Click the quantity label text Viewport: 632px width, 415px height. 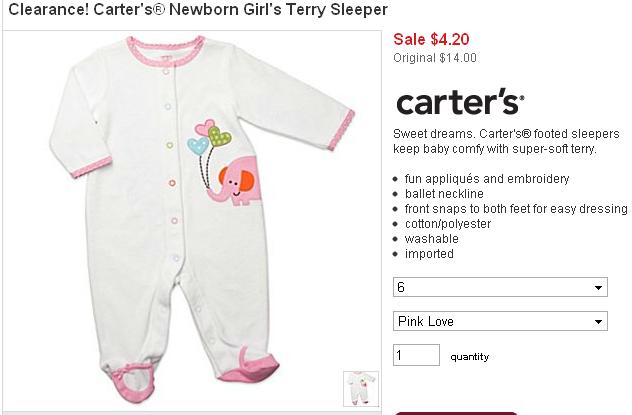pos(470,357)
